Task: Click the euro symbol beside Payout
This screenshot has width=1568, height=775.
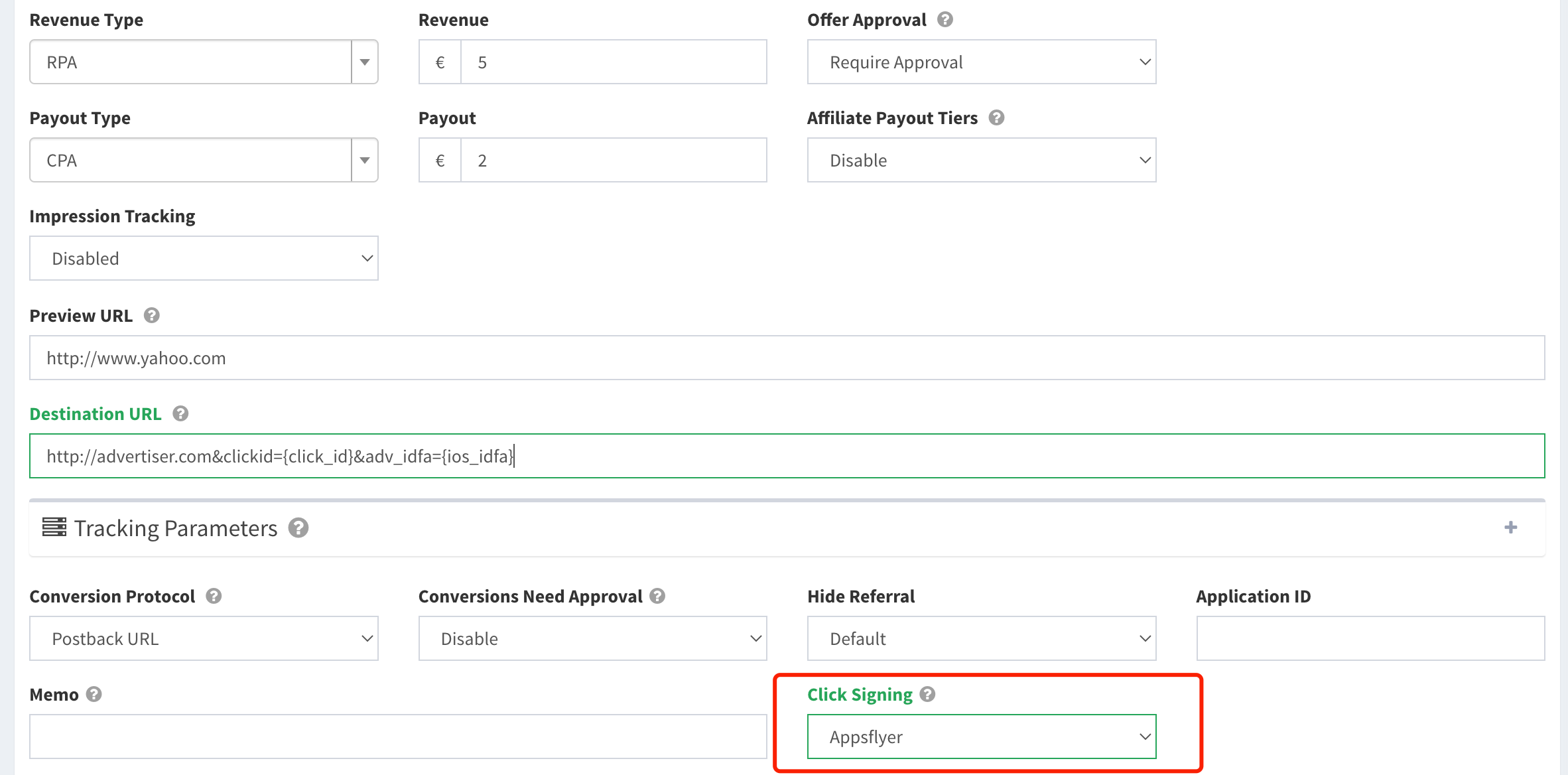Action: pos(440,161)
